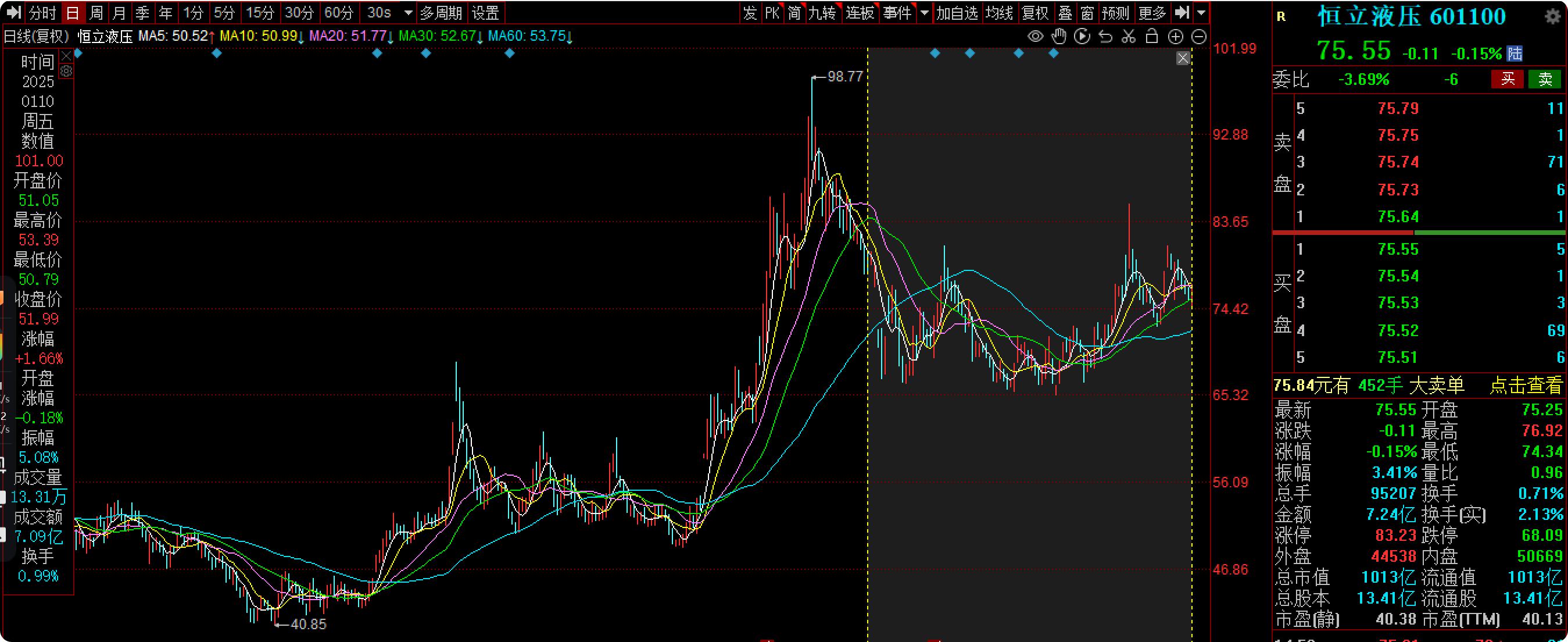Viewport: 1568px width, 642px height.
Task: Select buy level 4 price 75.52
Action: coord(1398,330)
